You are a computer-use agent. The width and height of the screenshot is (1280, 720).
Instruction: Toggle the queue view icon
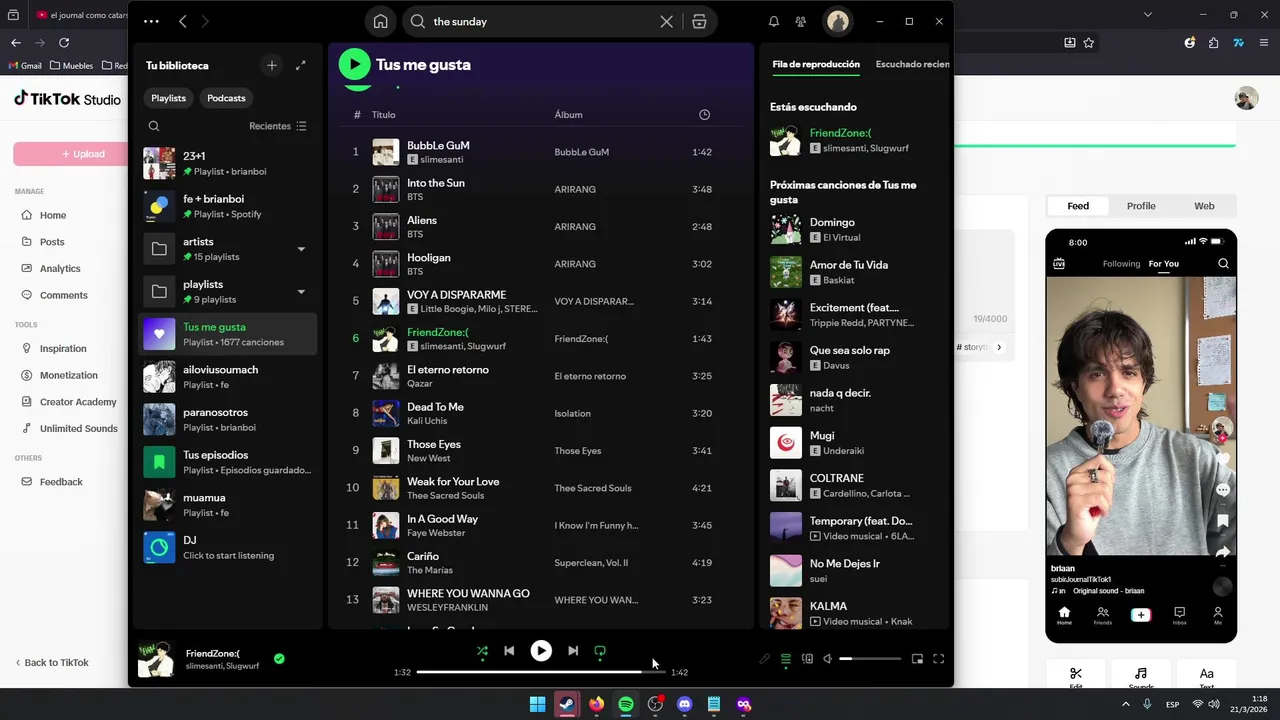tap(786, 659)
